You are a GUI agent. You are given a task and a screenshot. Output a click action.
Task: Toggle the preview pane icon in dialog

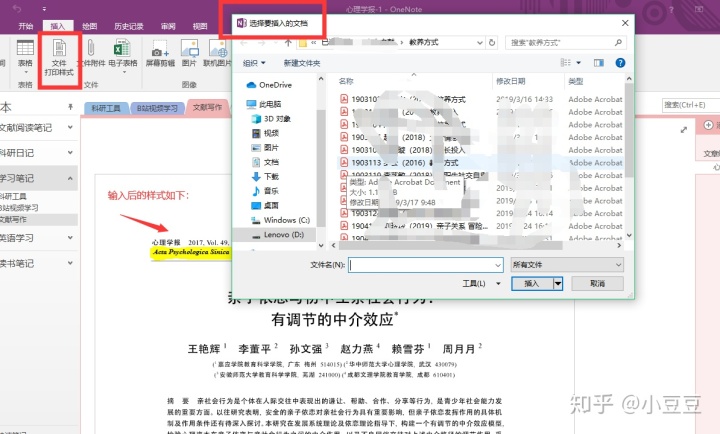[x=599, y=63]
